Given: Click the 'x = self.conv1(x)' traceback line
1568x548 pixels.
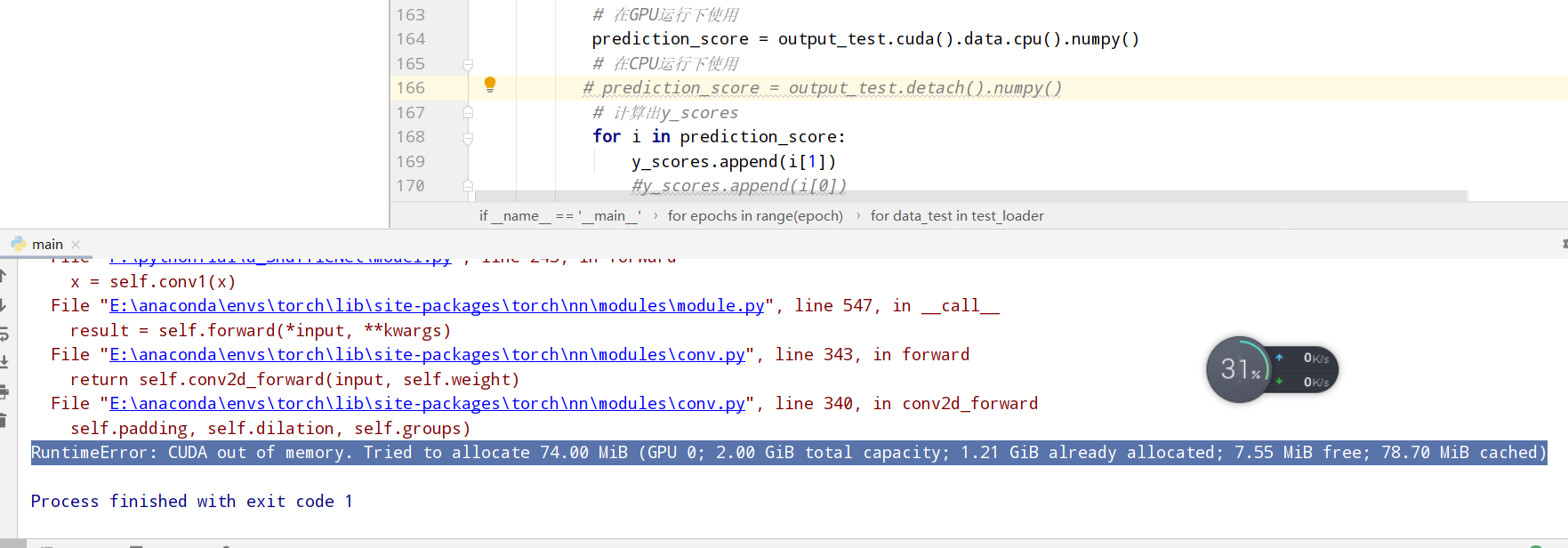Looking at the screenshot, I should click(153, 282).
